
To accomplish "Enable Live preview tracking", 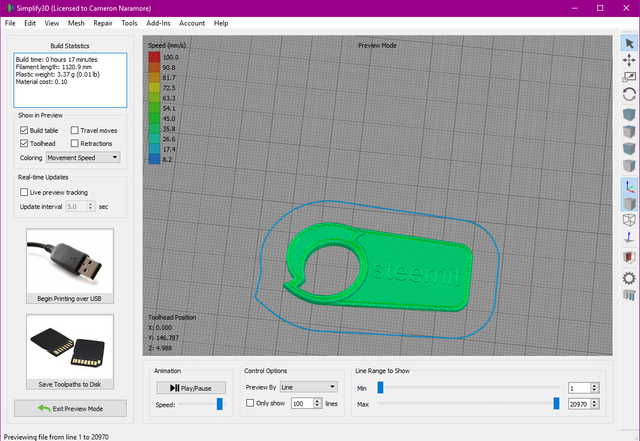I will pos(24,192).
